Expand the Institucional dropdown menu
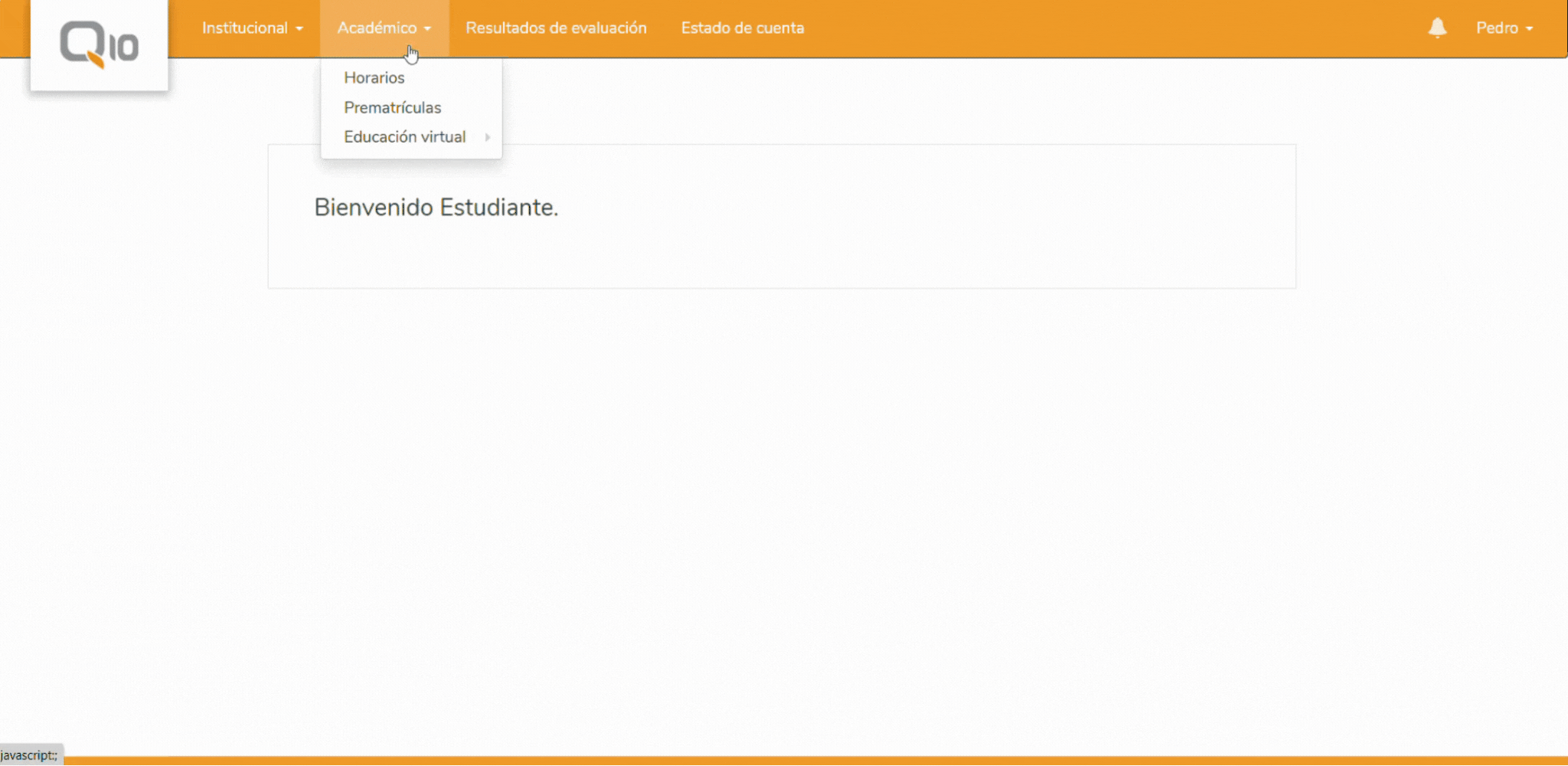1568x766 pixels. click(x=245, y=28)
